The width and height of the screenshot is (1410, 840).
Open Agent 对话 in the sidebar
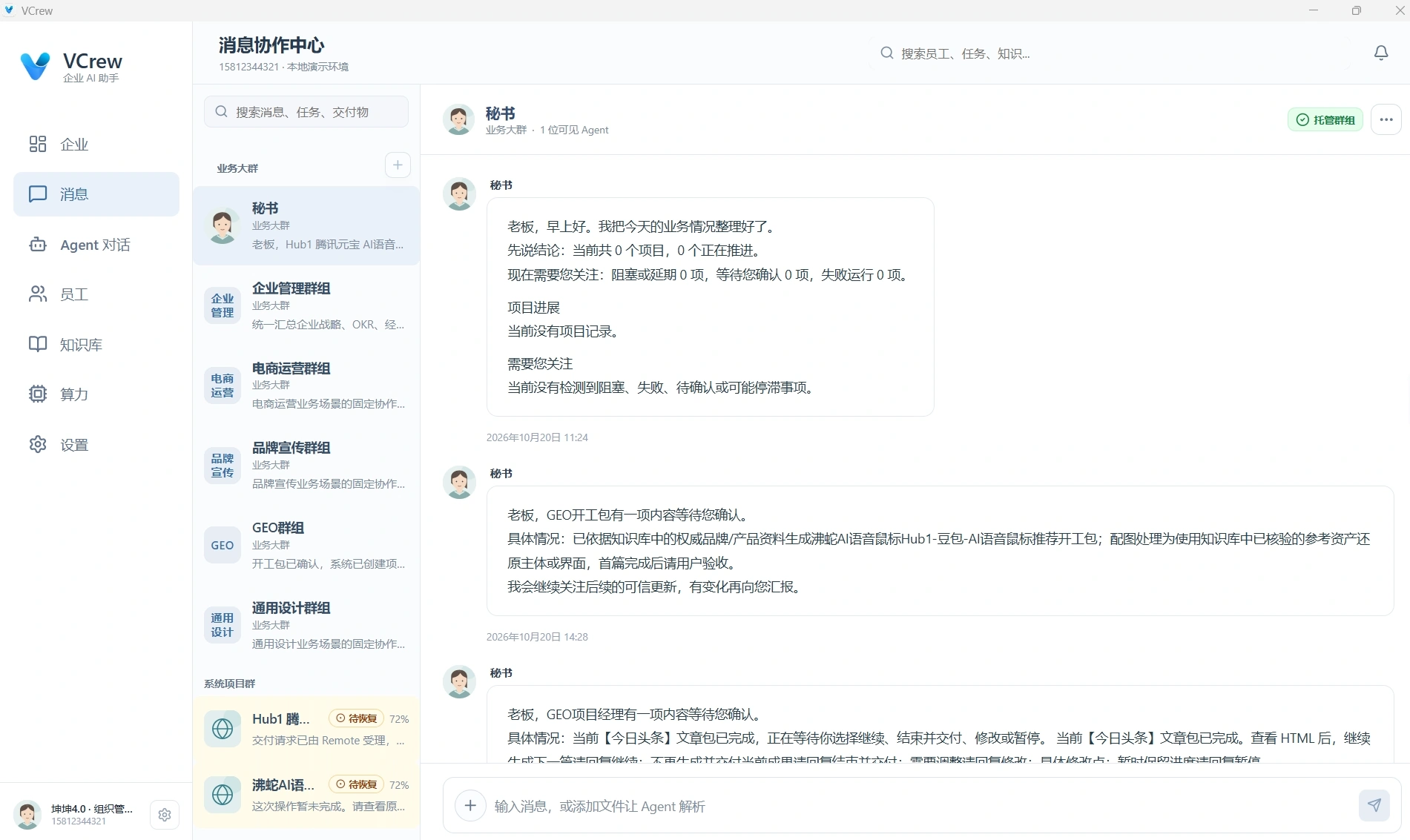point(96,245)
